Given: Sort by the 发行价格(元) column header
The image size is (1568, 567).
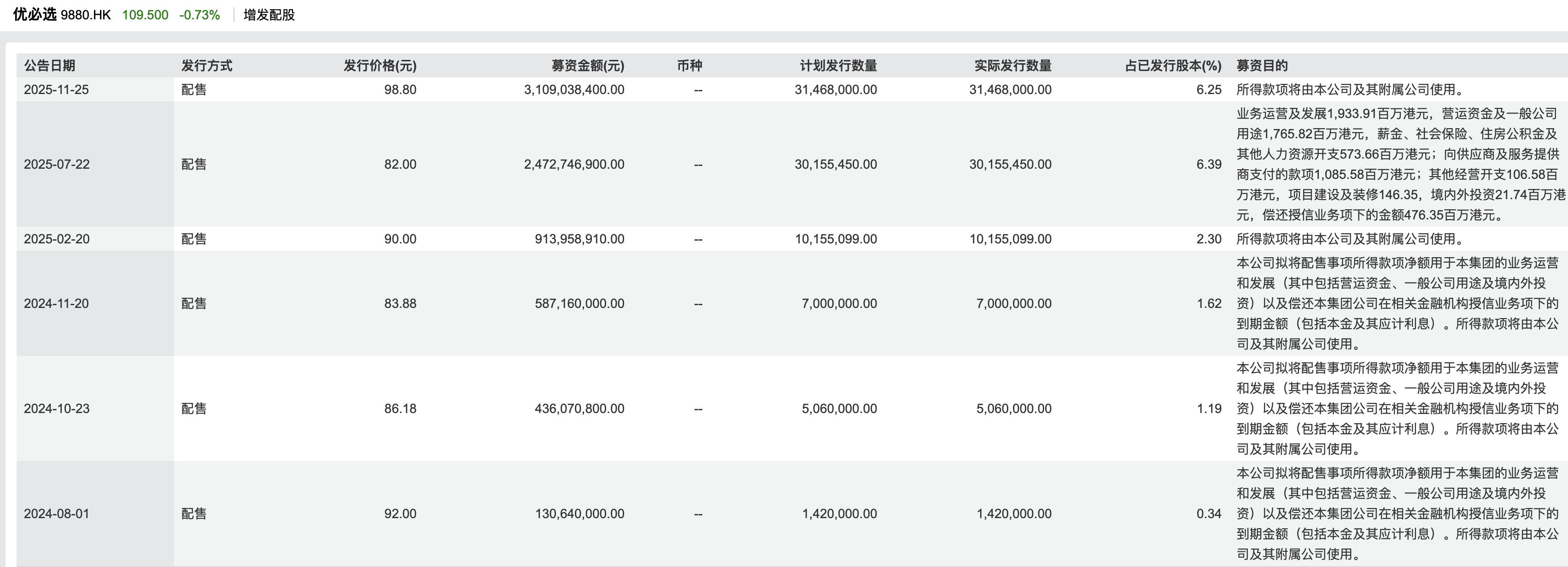Looking at the screenshot, I should (x=380, y=66).
